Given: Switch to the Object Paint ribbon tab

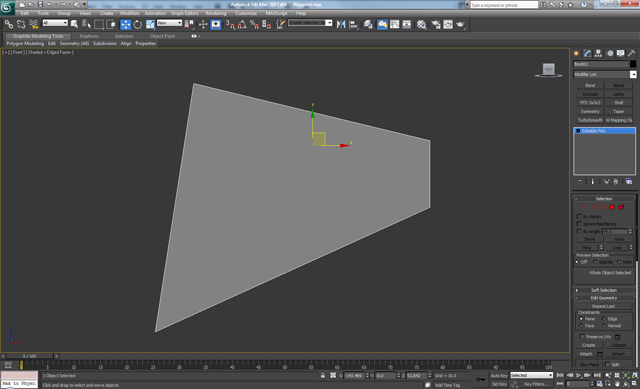Looking at the screenshot, I should (162, 36).
